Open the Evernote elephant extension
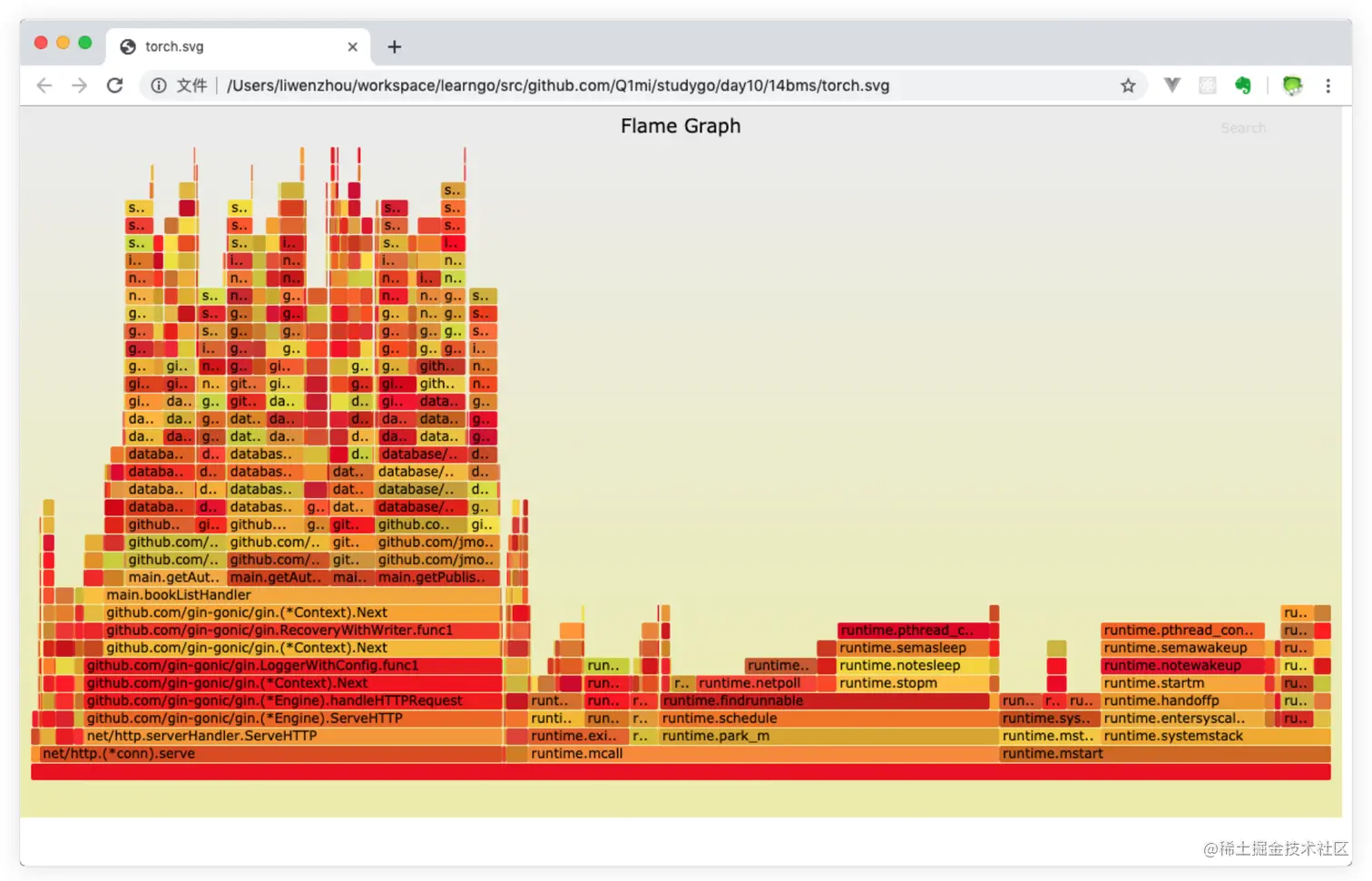This screenshot has height=881, width=1372. 1243,85
